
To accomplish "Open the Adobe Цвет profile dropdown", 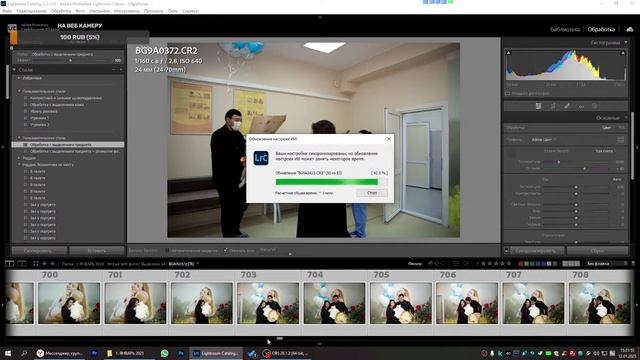I will pyautogui.click(x=544, y=140).
